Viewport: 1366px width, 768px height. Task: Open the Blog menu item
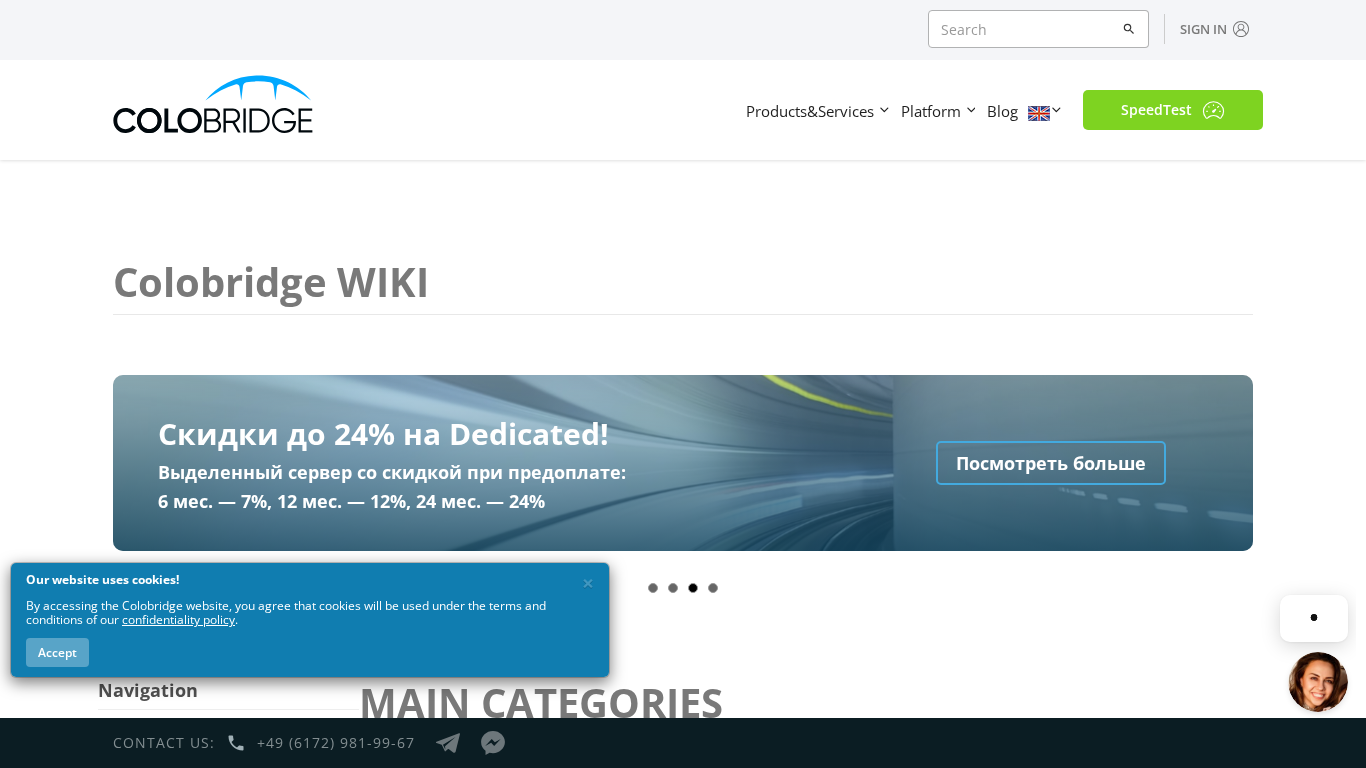[x=1002, y=111]
